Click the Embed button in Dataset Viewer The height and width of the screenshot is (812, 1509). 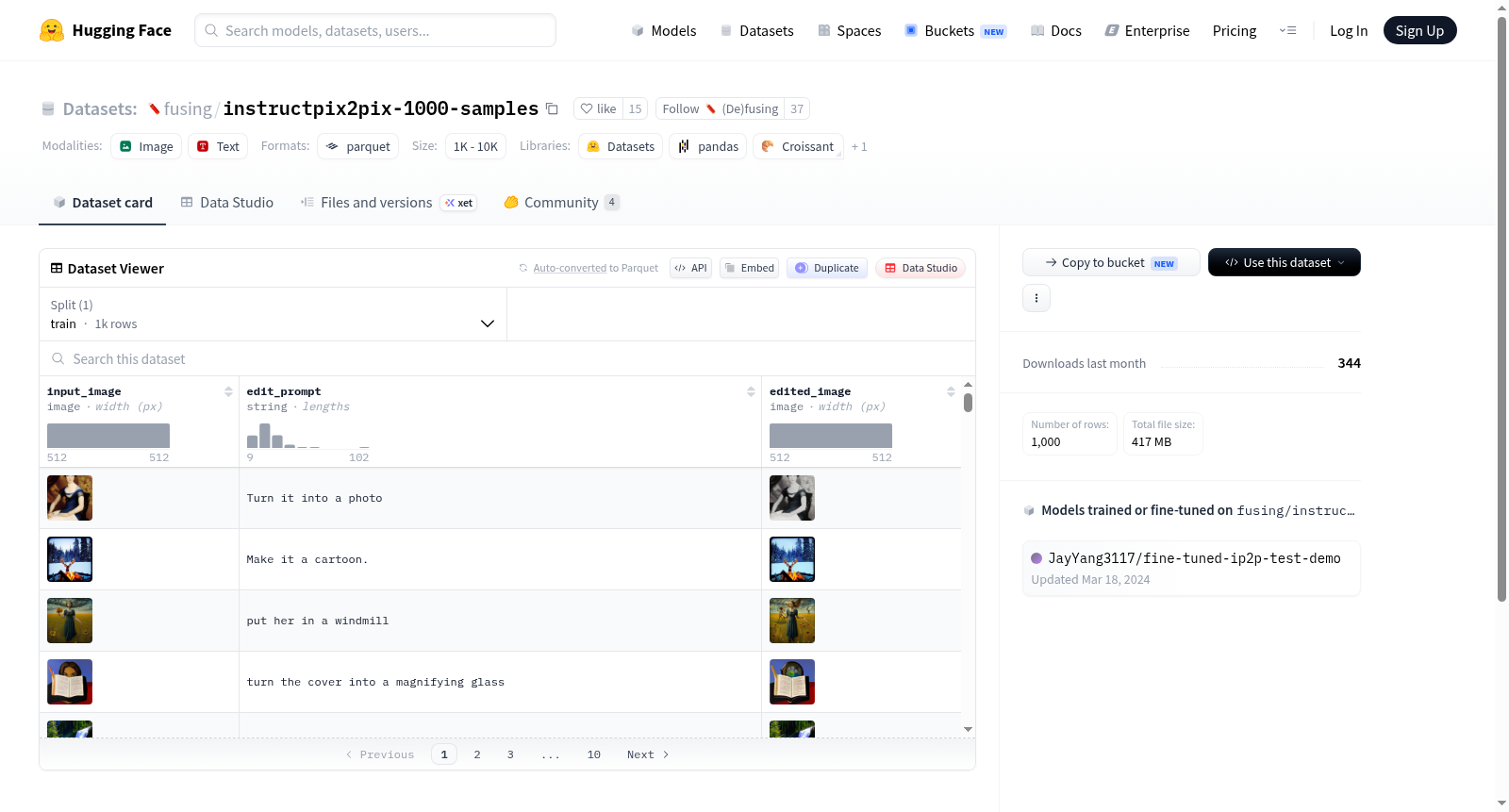pyautogui.click(x=749, y=268)
